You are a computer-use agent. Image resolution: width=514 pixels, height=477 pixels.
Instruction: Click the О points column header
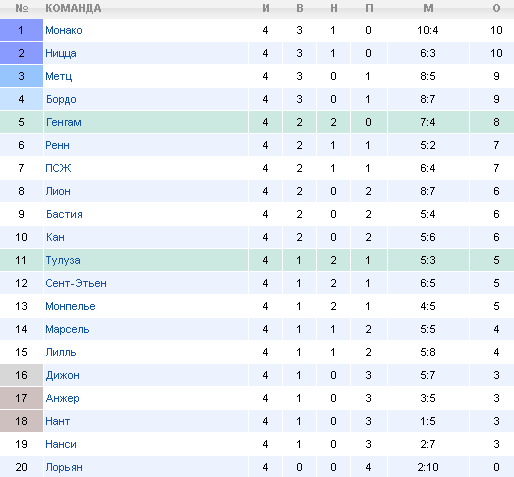(x=496, y=8)
